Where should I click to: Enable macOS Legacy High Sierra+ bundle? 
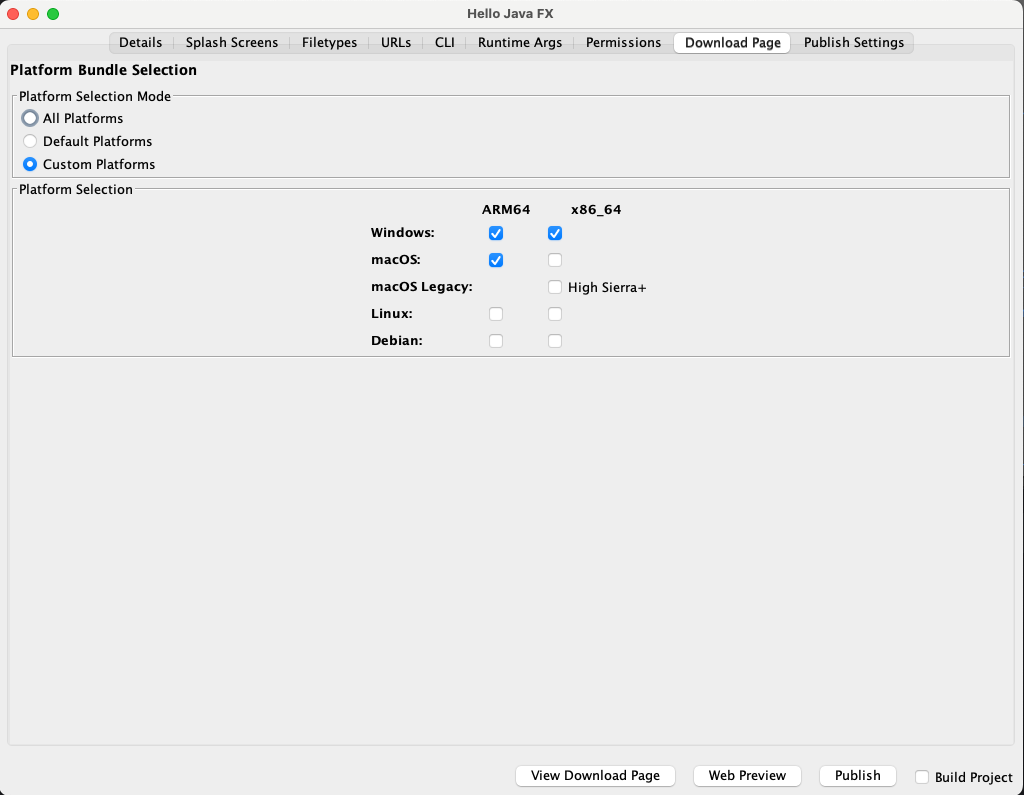coord(555,287)
